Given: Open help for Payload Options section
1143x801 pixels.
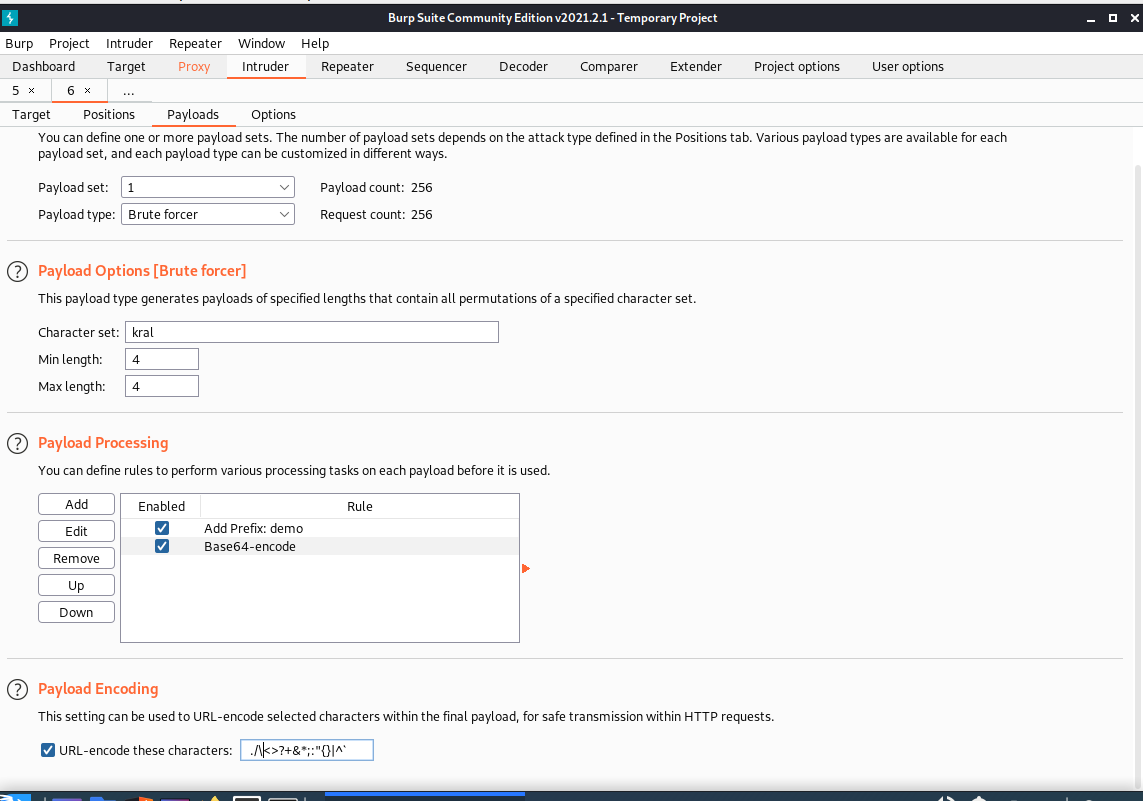Looking at the screenshot, I should click(17, 272).
